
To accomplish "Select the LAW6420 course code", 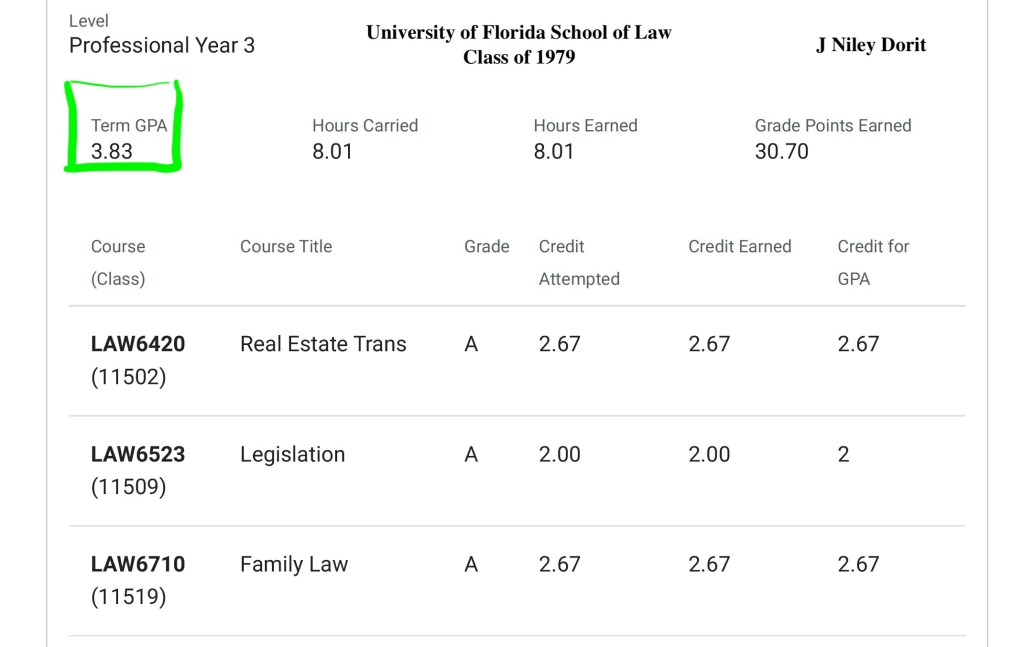I will (x=138, y=344).
